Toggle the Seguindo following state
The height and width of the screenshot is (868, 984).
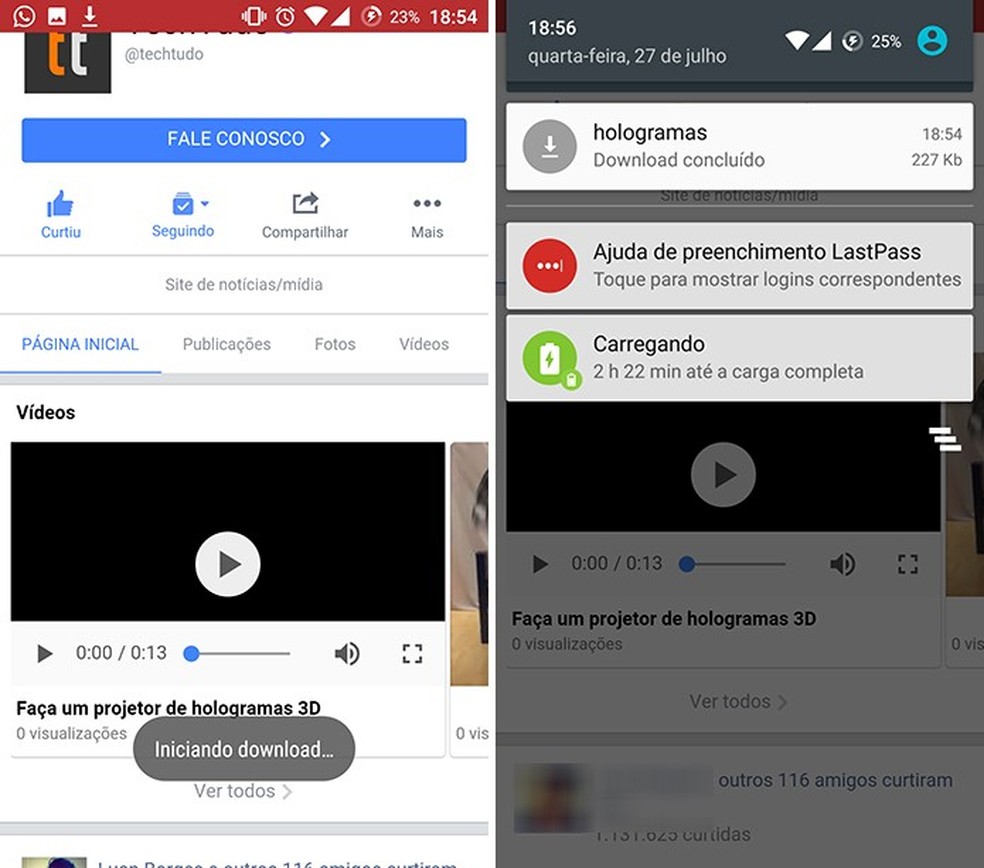pyautogui.click(x=182, y=203)
